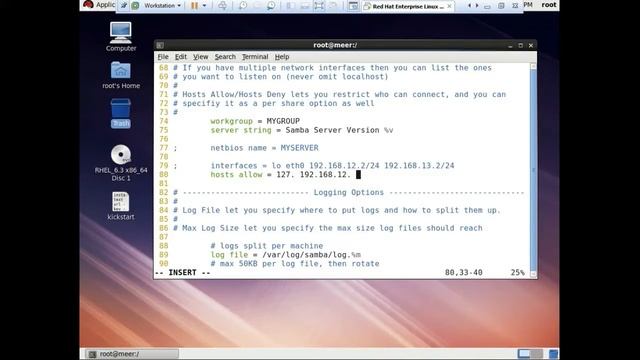
Task: Click the next tab arrow
Action: (477, 6)
